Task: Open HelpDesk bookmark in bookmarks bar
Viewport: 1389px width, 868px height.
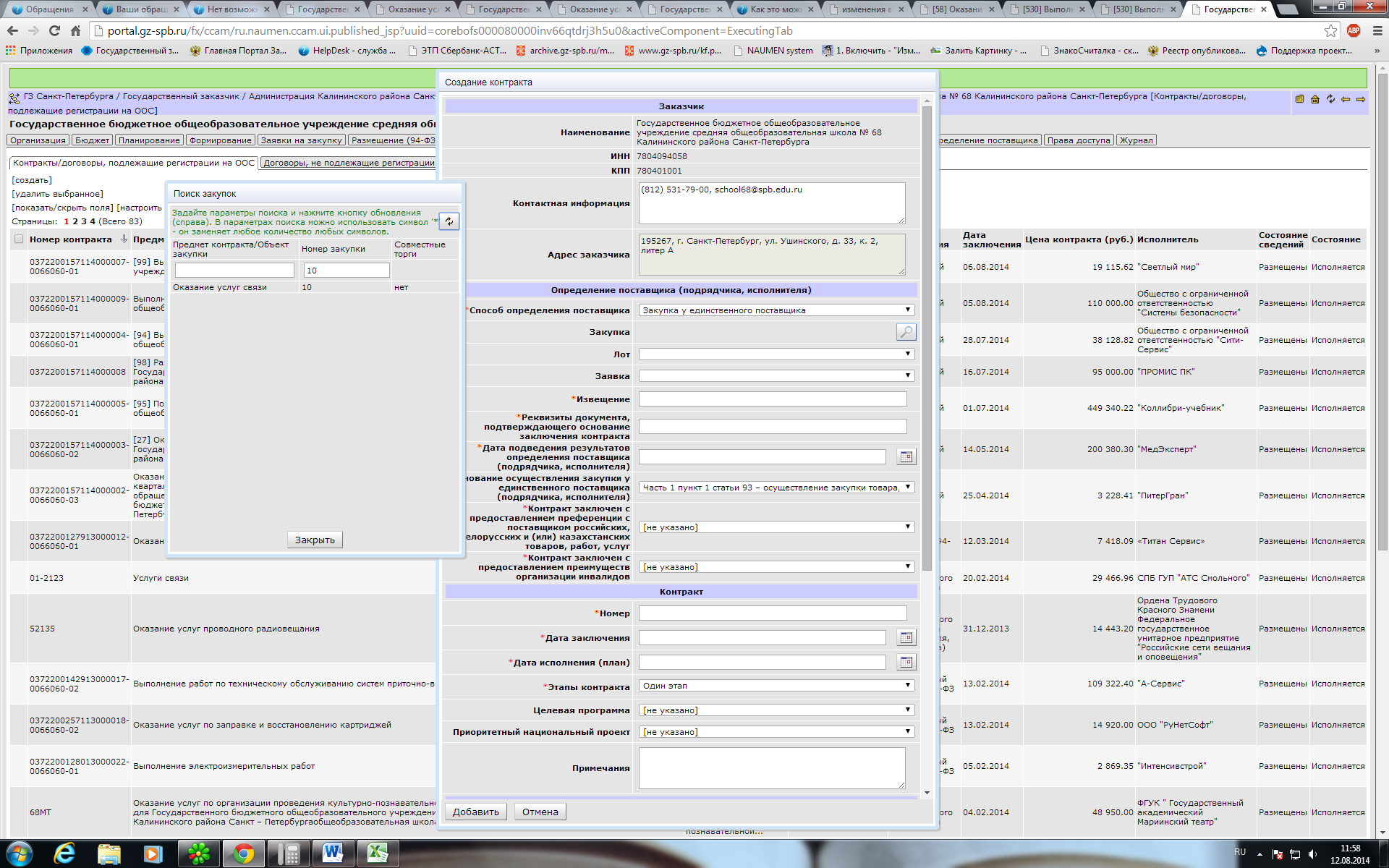Action: (x=347, y=51)
